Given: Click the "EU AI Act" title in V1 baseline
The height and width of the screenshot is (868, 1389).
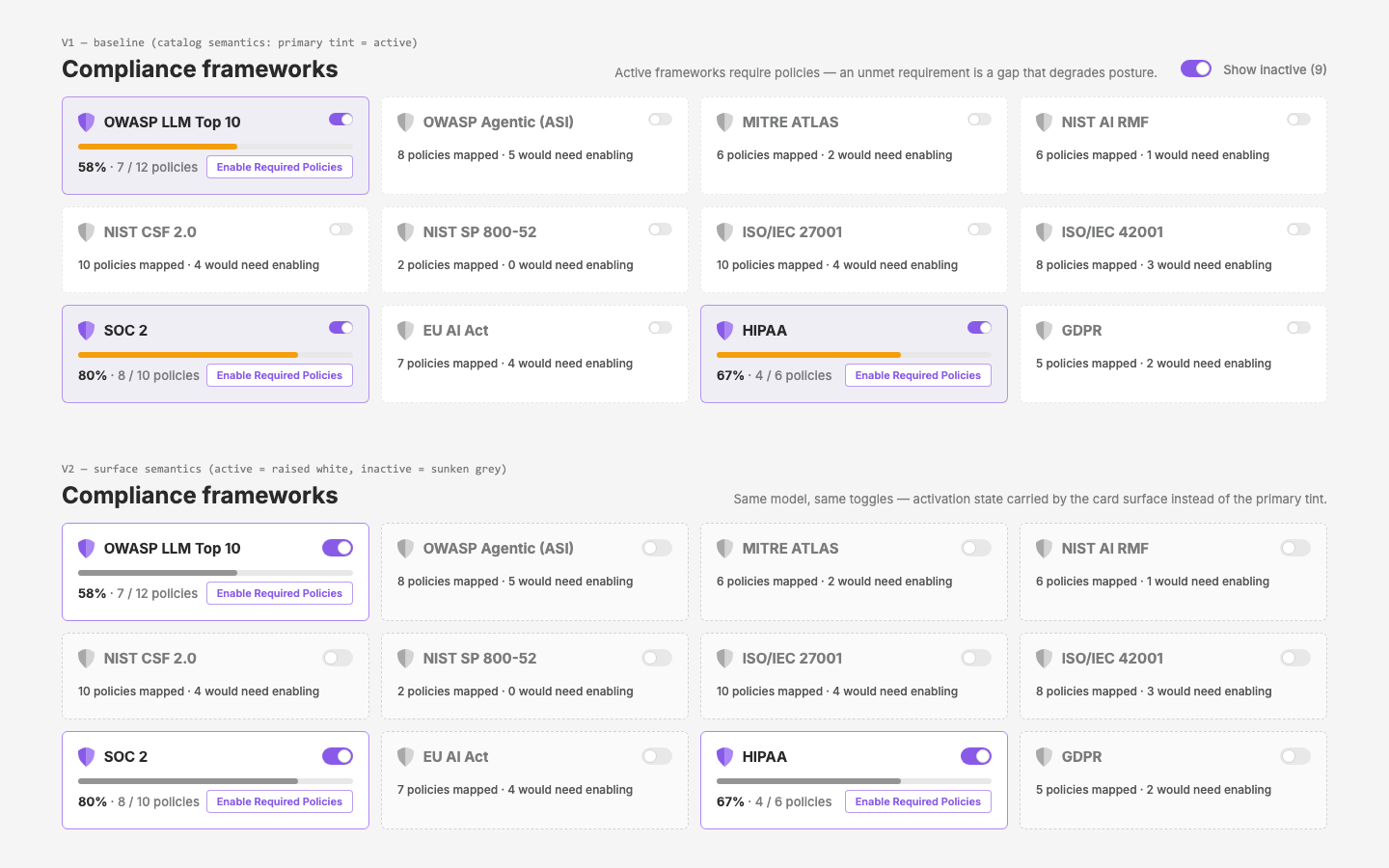Looking at the screenshot, I should (x=455, y=331).
